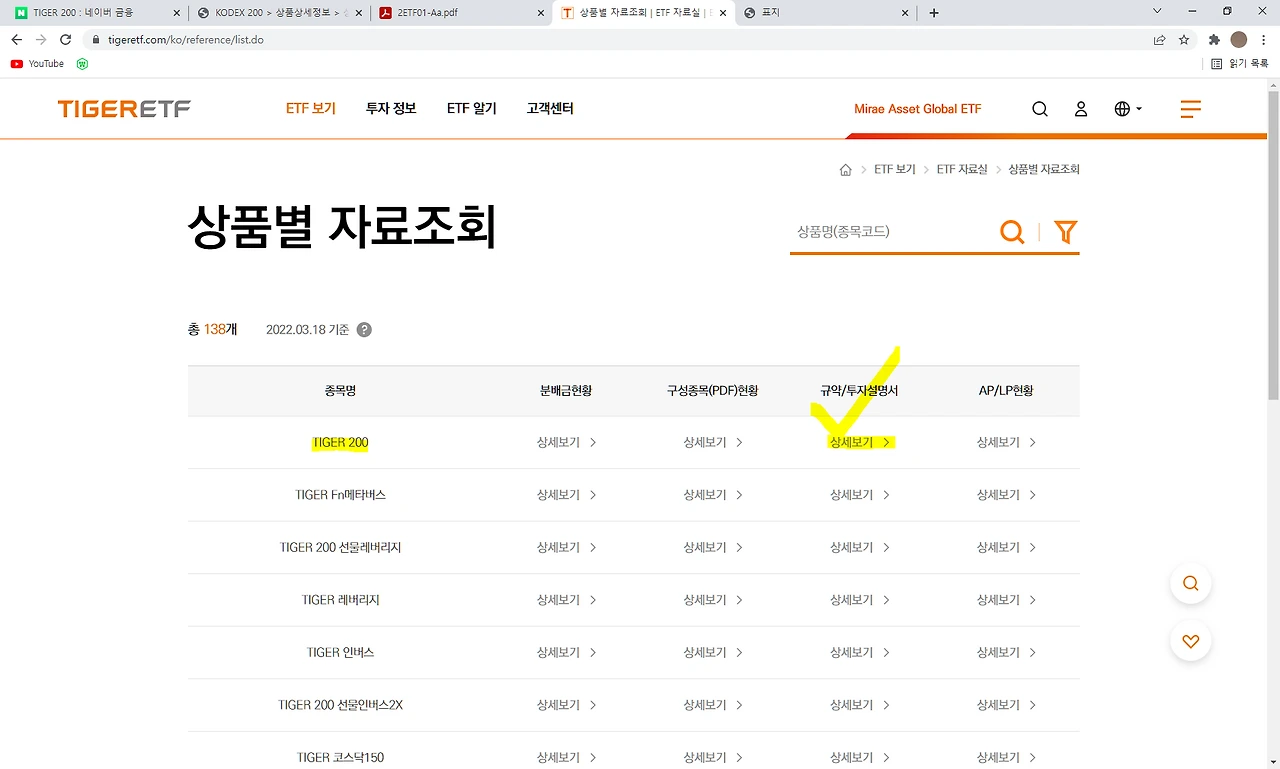Screen dimensions: 1280x769
Task: Click the address bar URL
Action: pos(186,40)
